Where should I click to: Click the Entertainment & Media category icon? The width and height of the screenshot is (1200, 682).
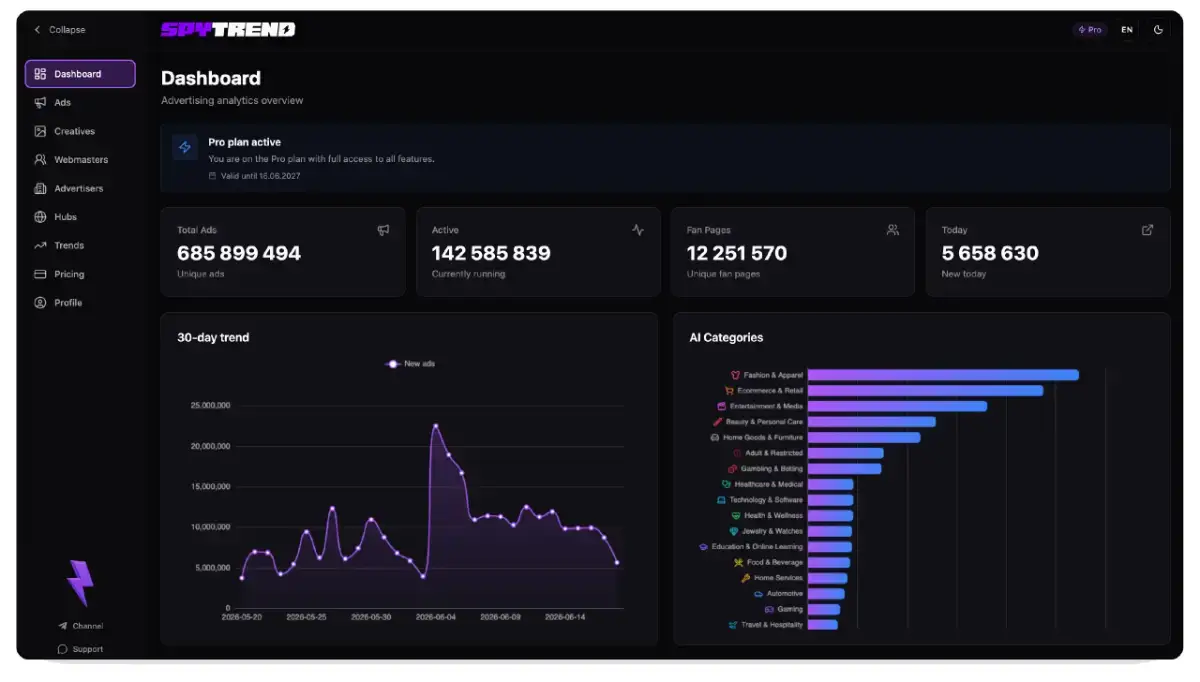tap(722, 406)
